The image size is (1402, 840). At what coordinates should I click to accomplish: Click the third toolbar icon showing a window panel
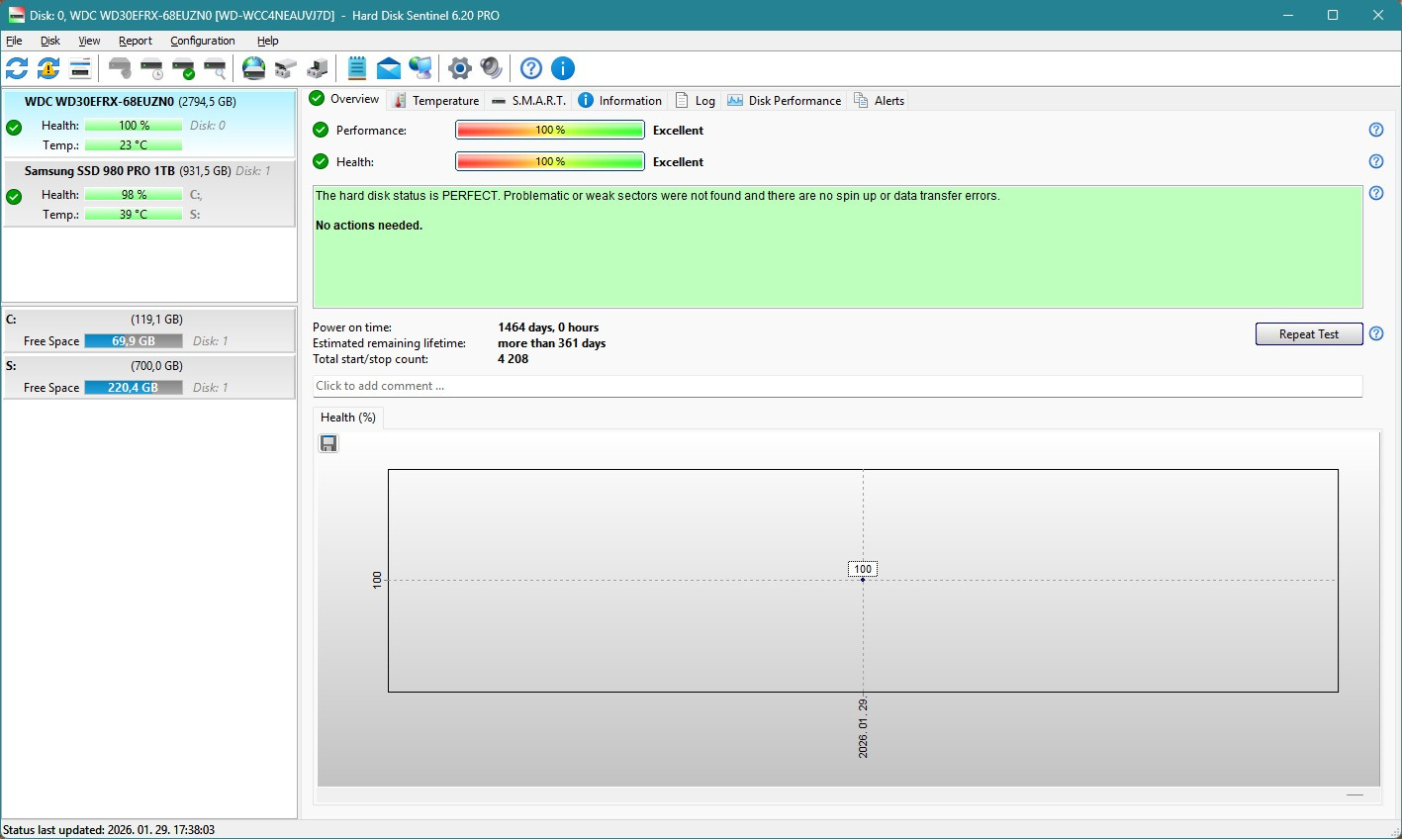(80, 68)
